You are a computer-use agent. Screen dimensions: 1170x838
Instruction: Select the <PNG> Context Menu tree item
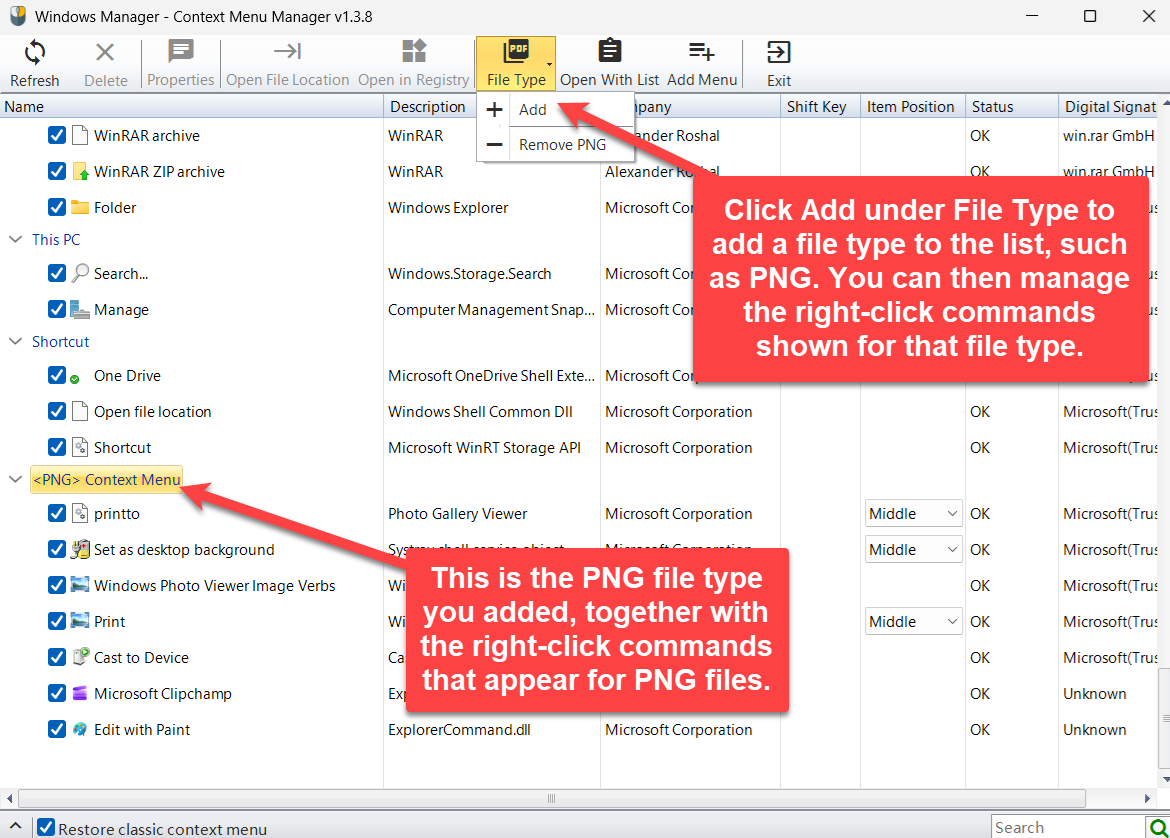pyautogui.click(x=107, y=479)
